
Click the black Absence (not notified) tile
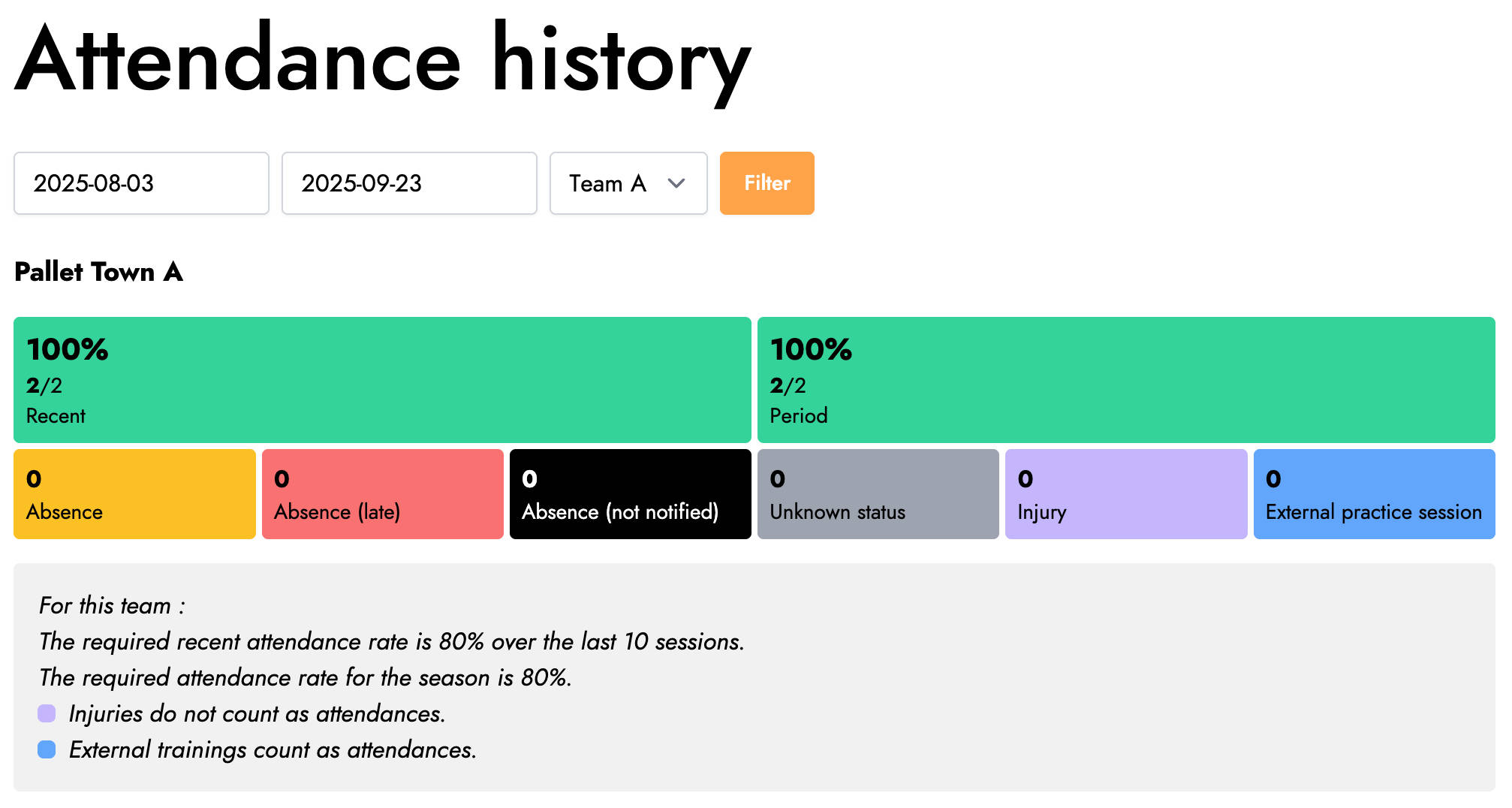(630, 494)
